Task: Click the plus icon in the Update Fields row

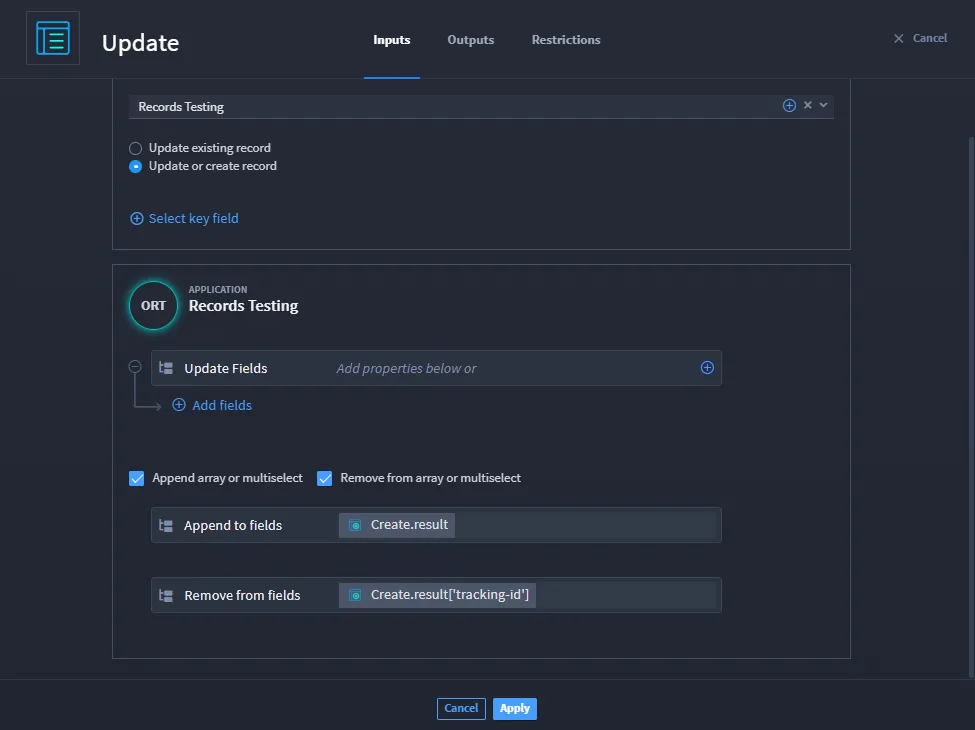Action: tap(707, 367)
